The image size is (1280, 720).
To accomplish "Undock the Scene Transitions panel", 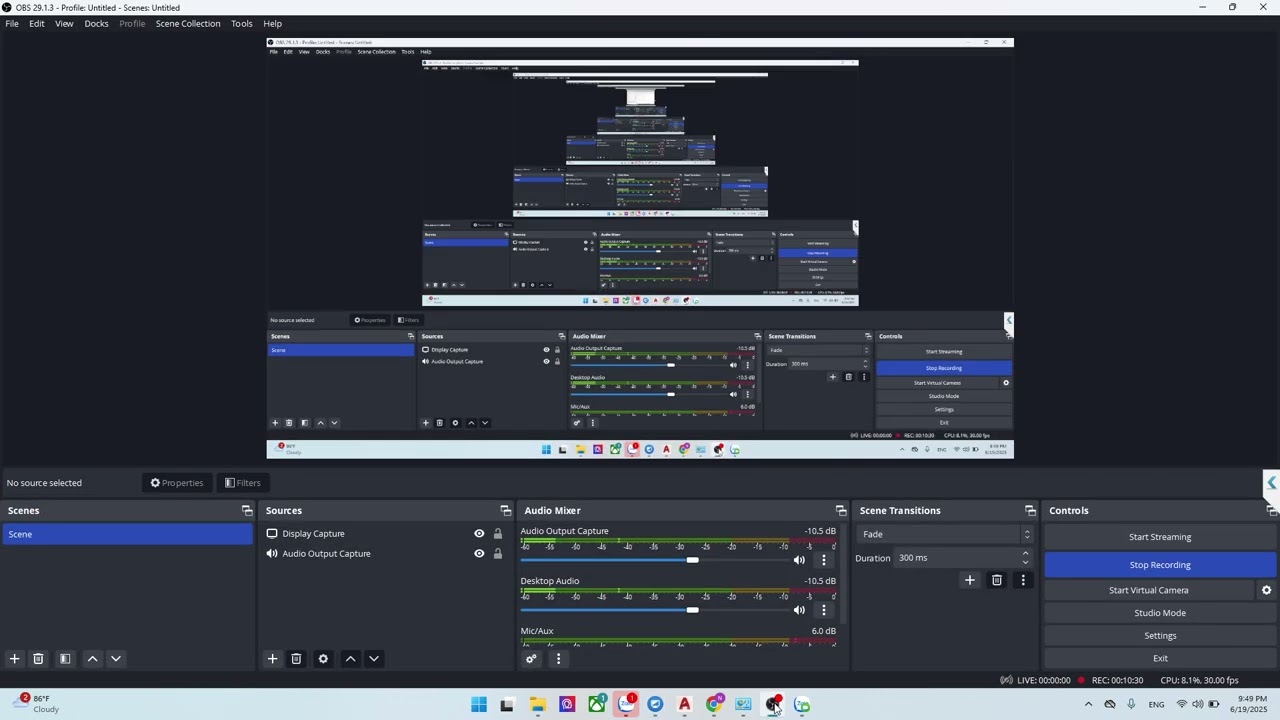I will point(1030,511).
